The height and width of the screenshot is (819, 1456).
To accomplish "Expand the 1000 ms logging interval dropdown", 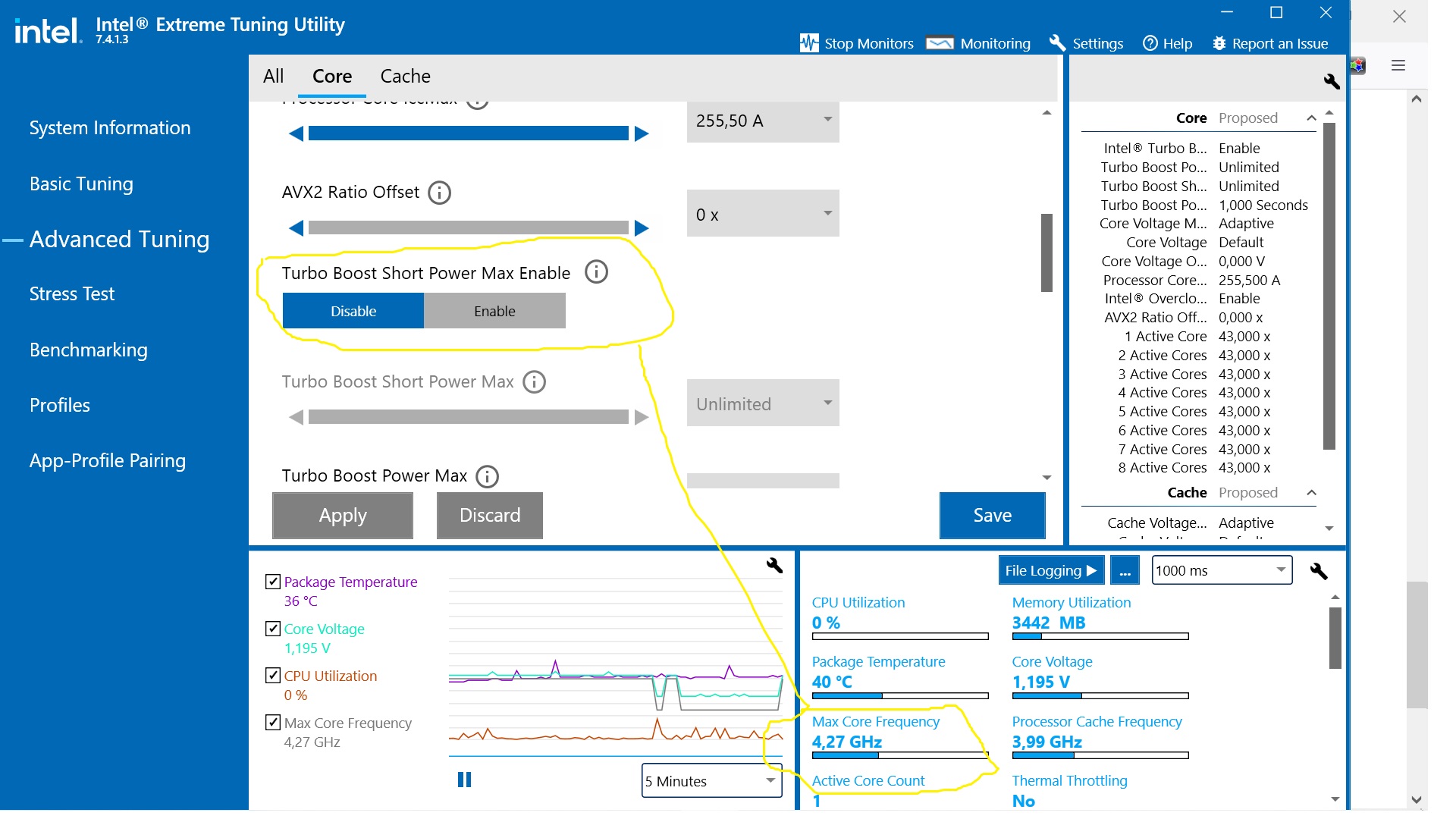I will click(1222, 570).
